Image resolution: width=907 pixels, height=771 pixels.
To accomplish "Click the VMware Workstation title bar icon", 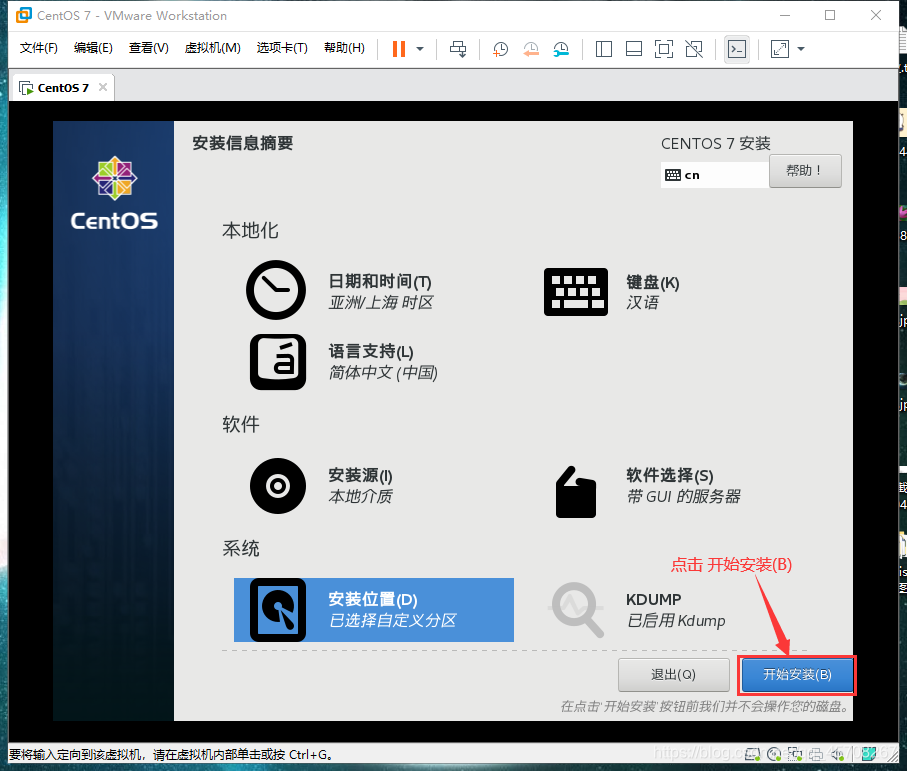I will 24,15.
